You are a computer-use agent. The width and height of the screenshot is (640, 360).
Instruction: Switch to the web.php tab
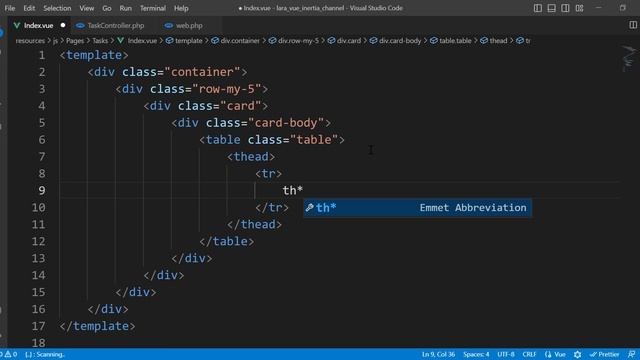189,25
